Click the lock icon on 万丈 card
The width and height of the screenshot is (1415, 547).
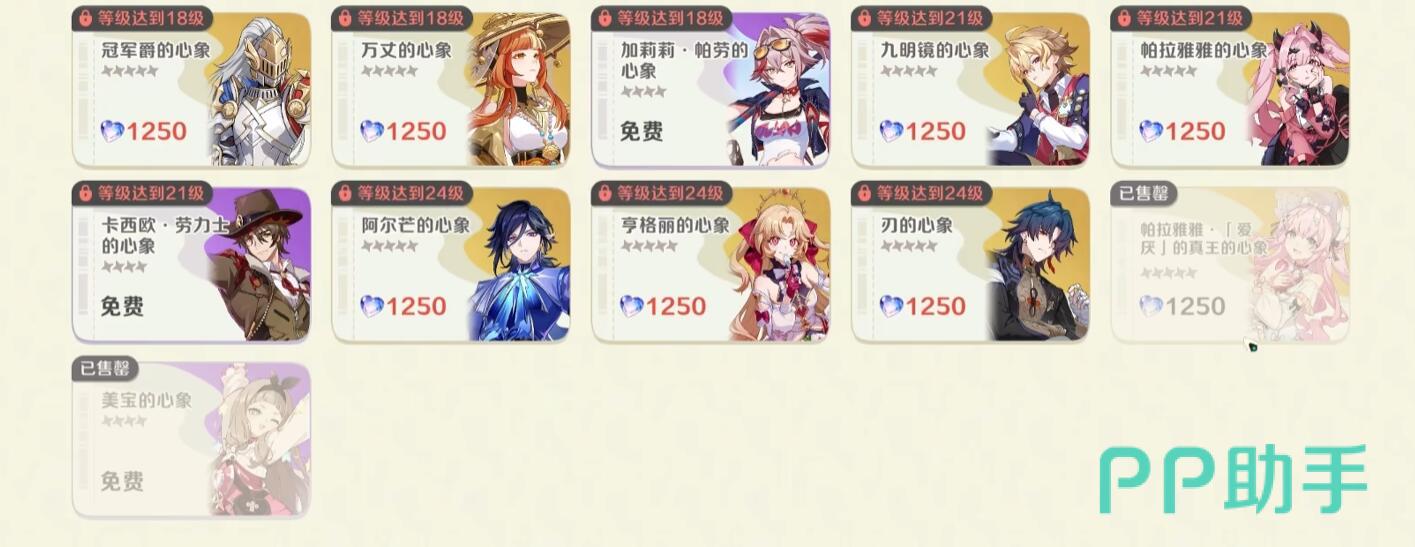tap(346, 18)
